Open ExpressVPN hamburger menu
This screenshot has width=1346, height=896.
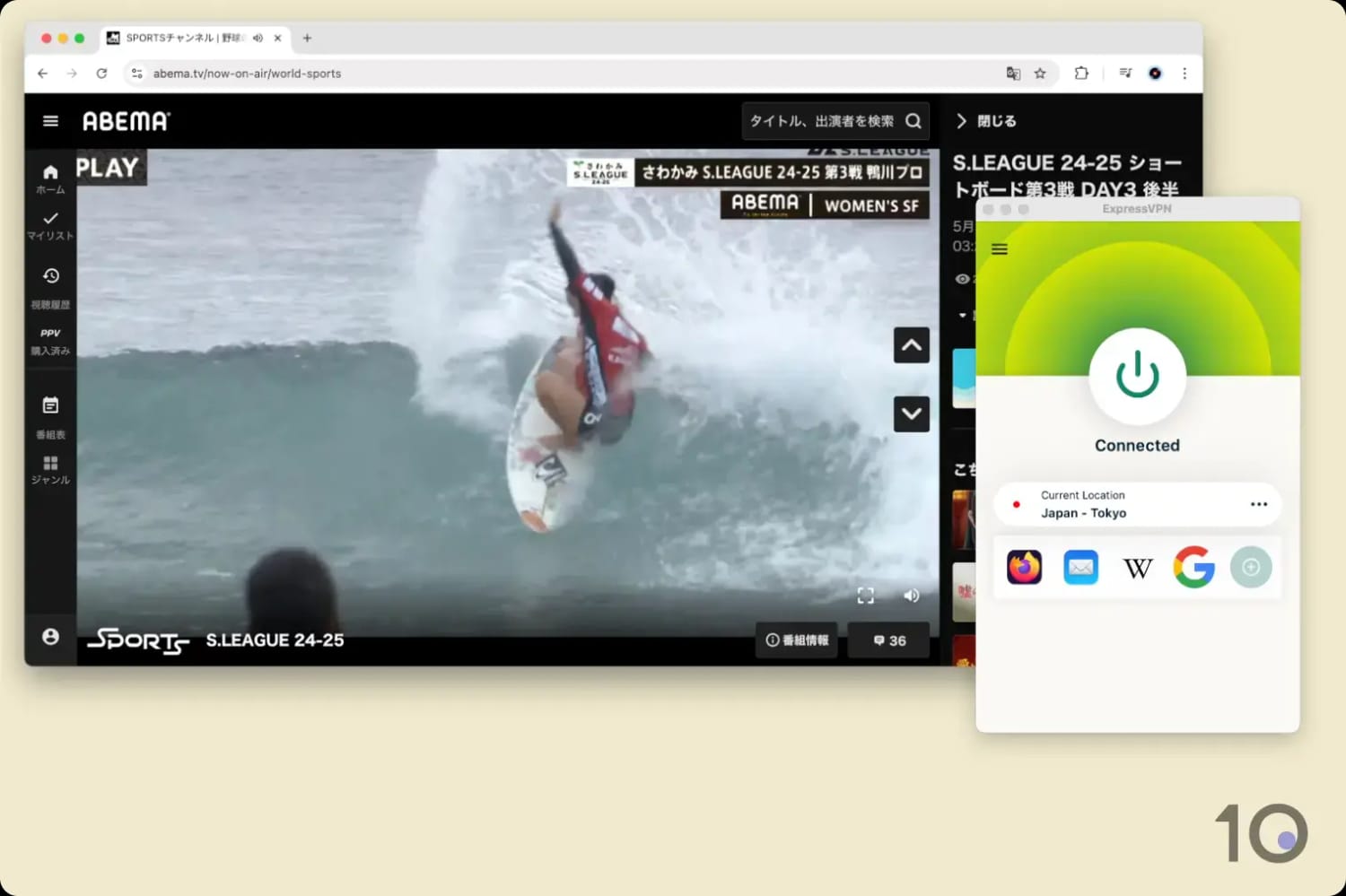click(999, 248)
